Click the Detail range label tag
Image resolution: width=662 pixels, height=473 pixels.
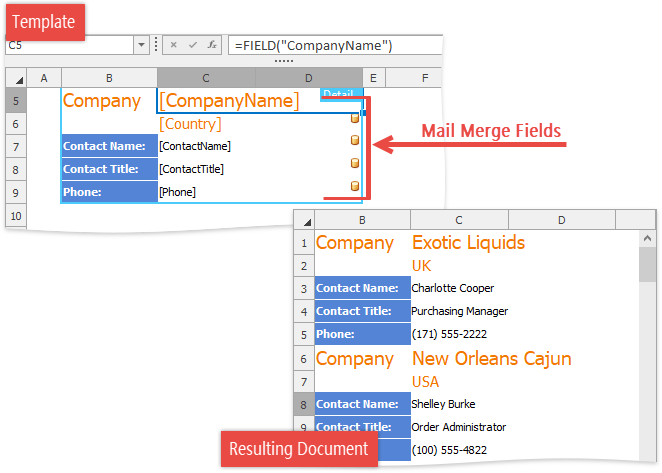tap(337, 95)
